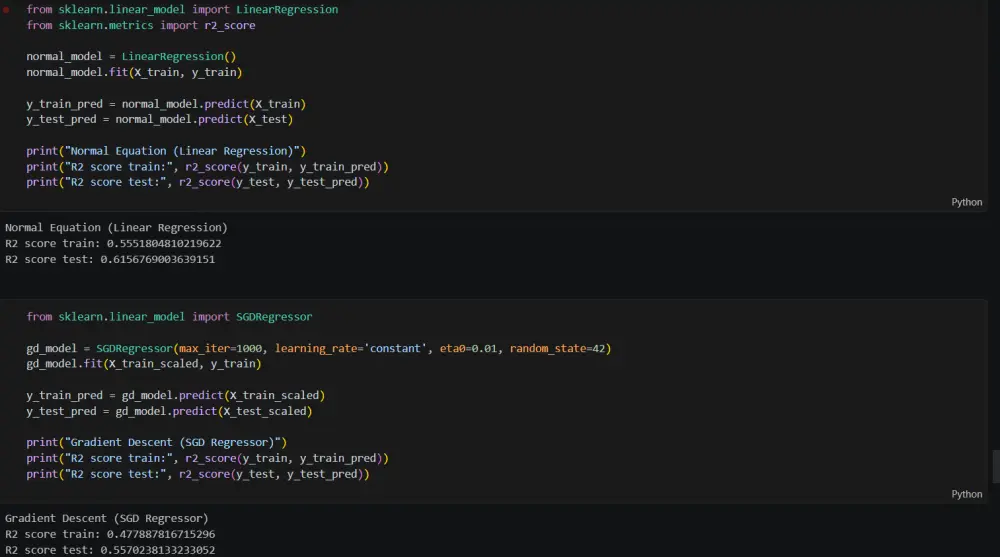Click the line 'normal_model.fit(X_train, y_train)'
The width and height of the screenshot is (1000, 557).
click(134, 73)
